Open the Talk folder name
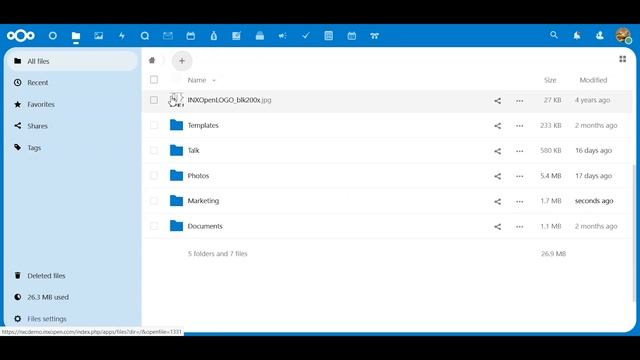Screen dimensions: 640x360 [193, 151]
